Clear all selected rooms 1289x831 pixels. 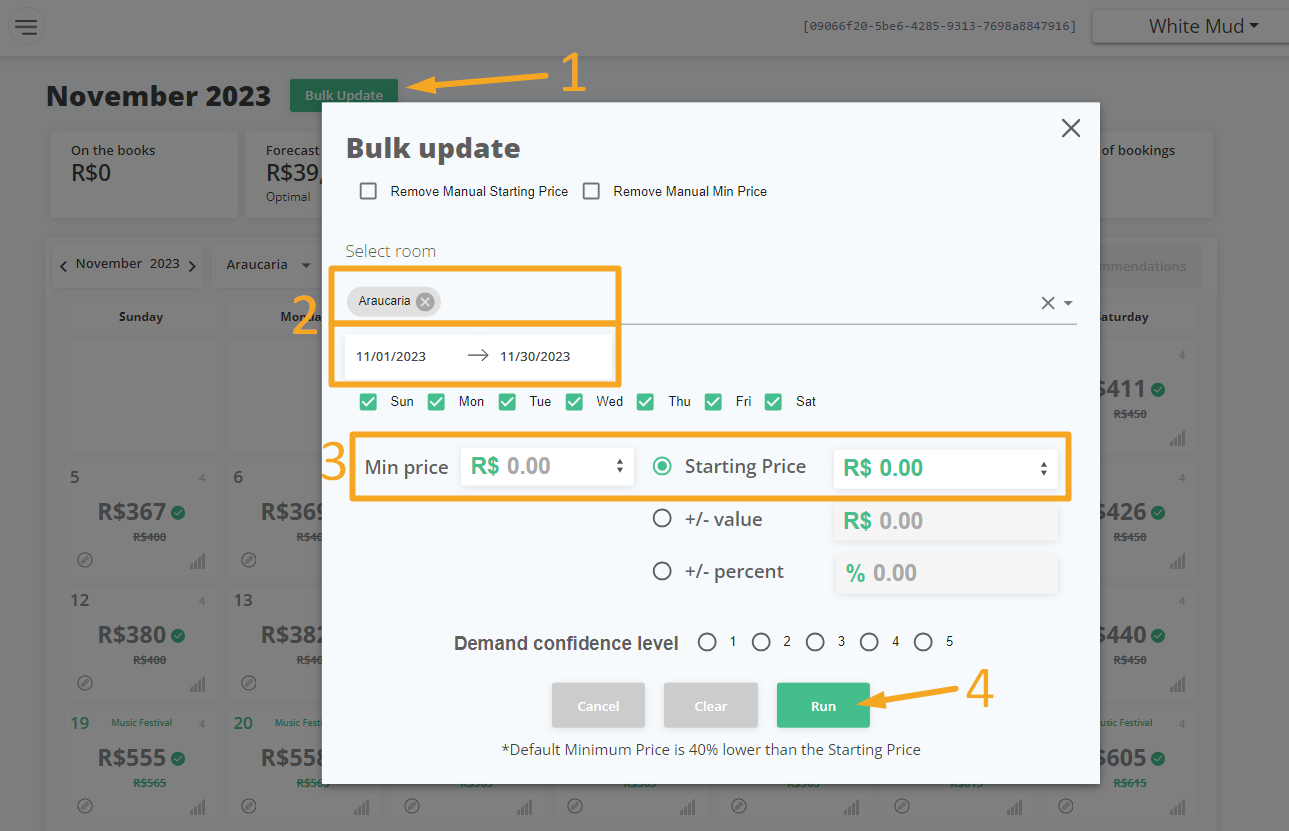point(1047,303)
